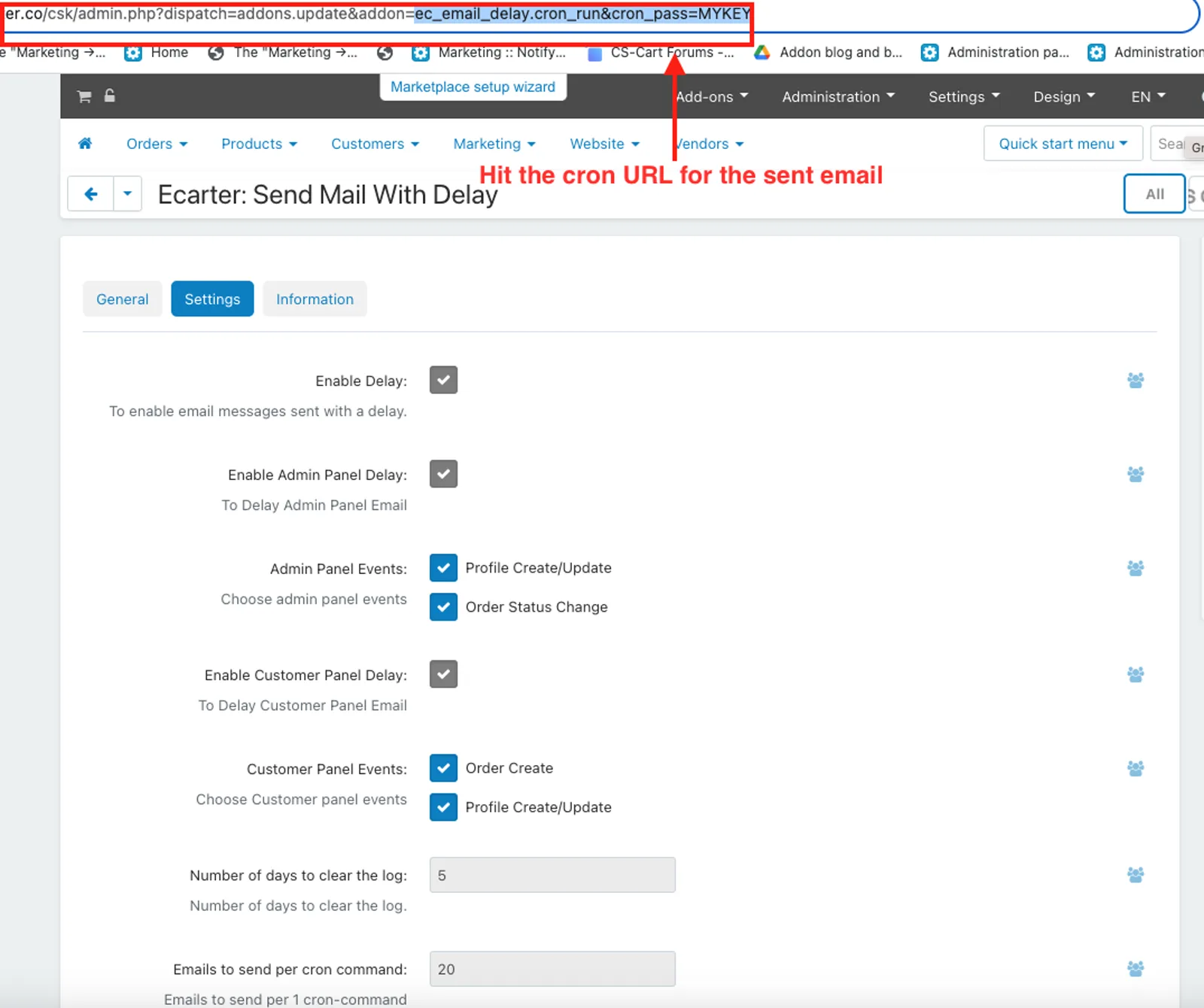Expand the Customers menu
This screenshot has width=1204, height=1008.
tap(375, 144)
